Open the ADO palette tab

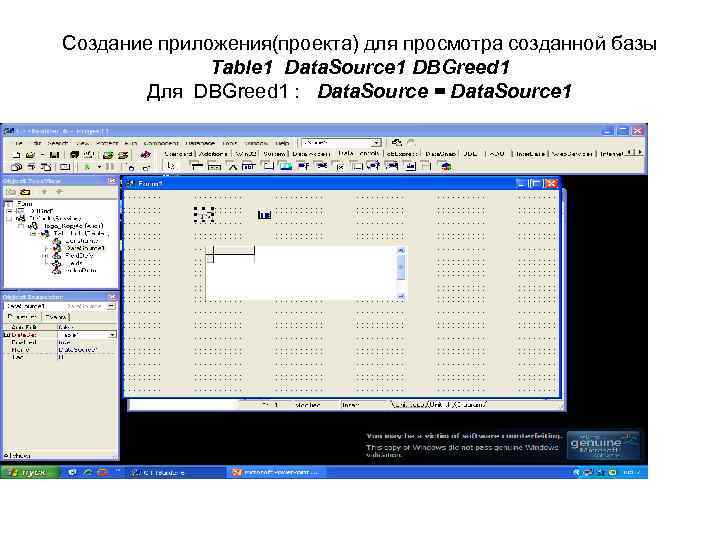[496, 154]
